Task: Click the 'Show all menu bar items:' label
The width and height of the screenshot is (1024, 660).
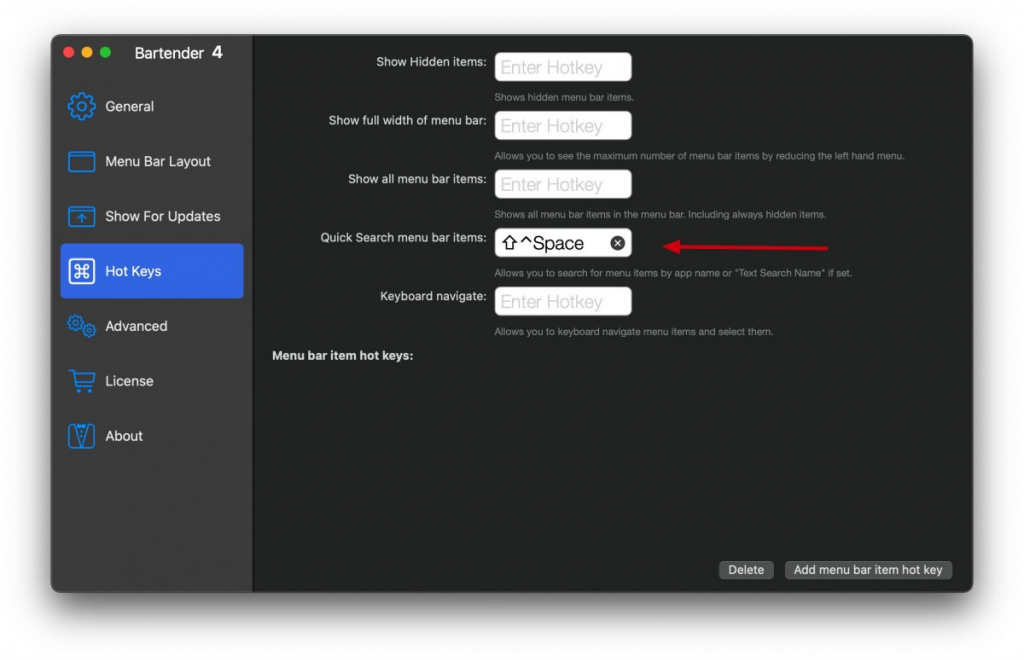Action: click(x=417, y=180)
